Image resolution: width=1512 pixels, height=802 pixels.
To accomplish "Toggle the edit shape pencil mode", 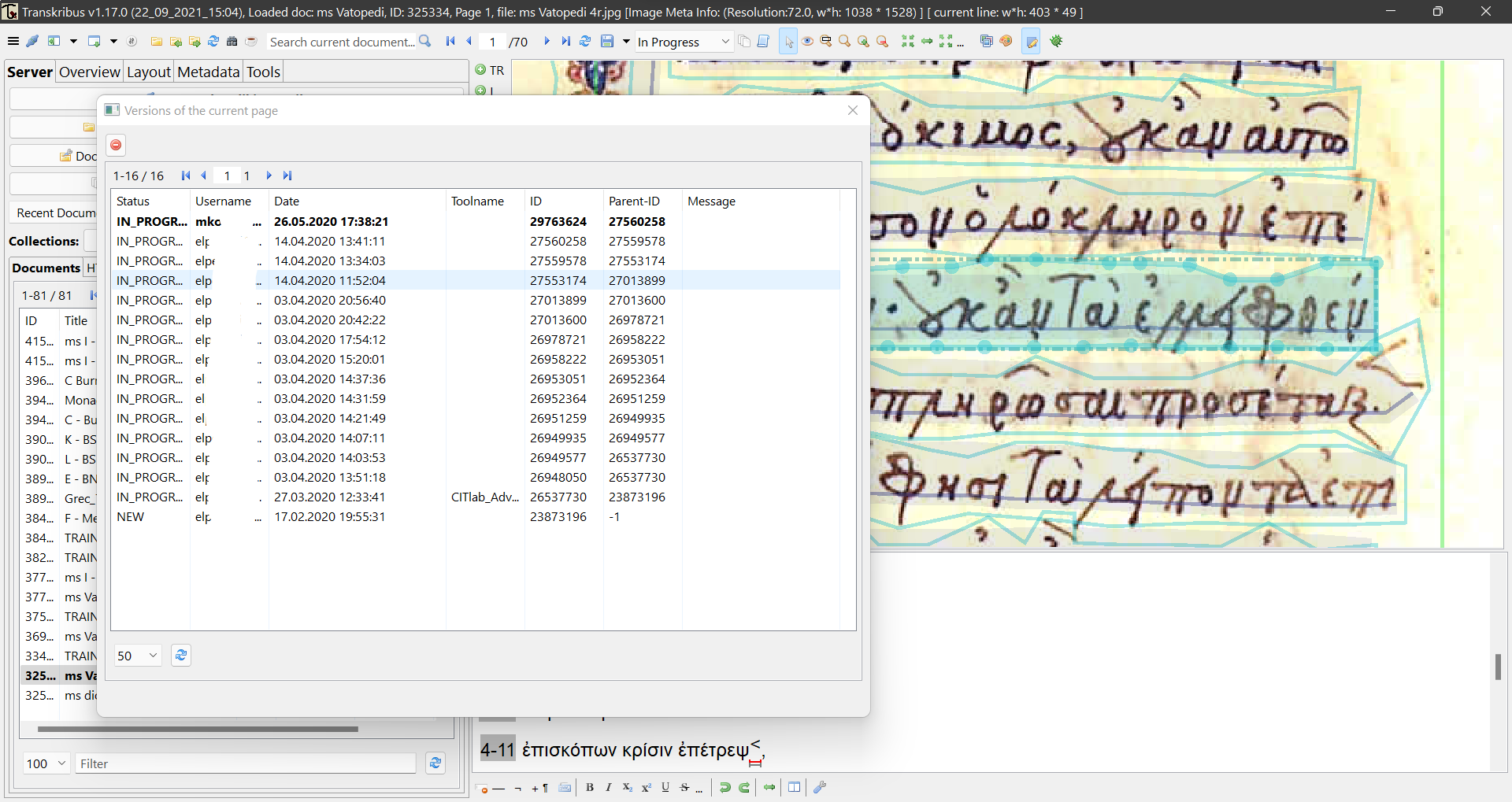I will click(x=1032, y=41).
